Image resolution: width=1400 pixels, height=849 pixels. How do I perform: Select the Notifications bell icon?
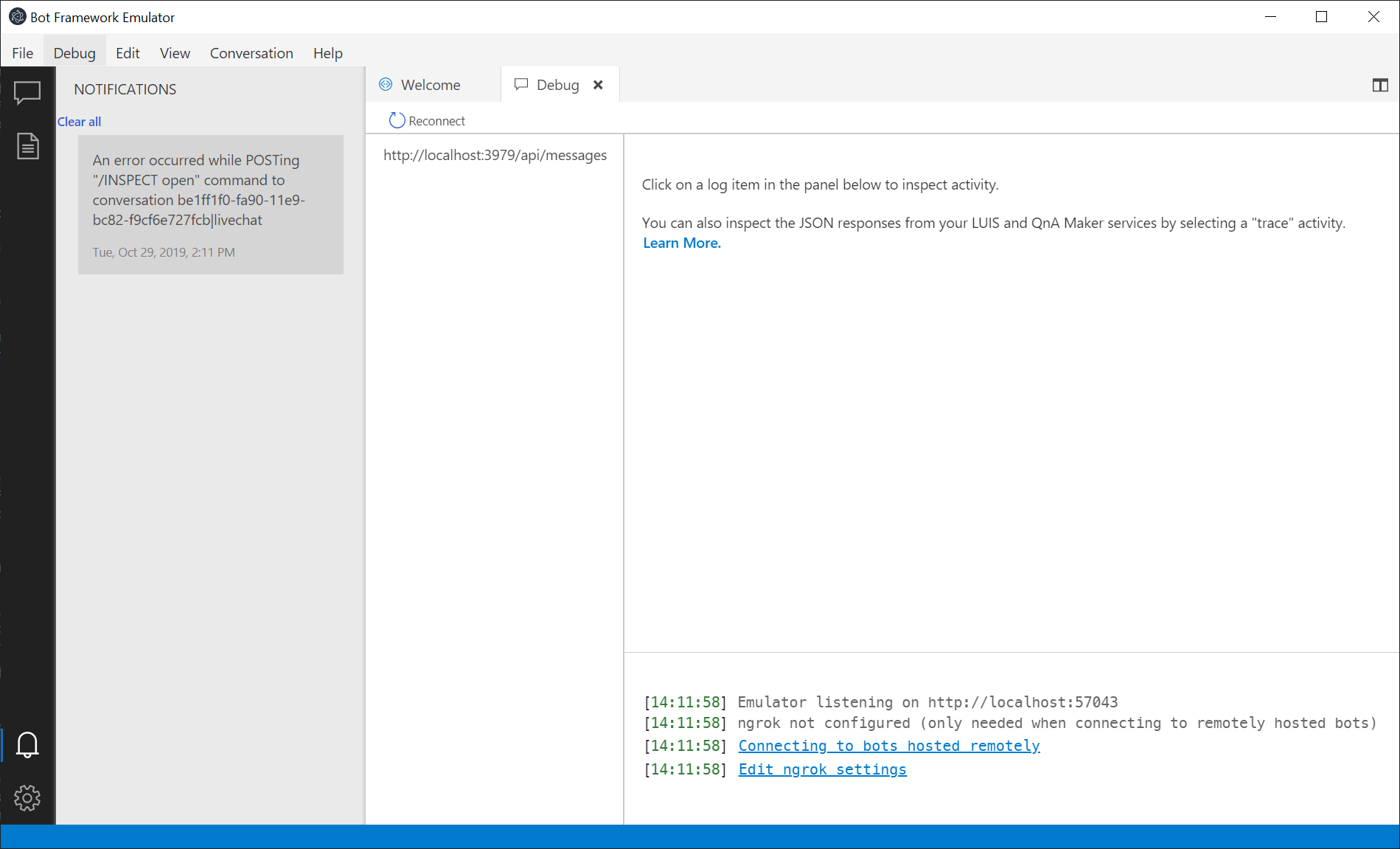pyautogui.click(x=27, y=744)
